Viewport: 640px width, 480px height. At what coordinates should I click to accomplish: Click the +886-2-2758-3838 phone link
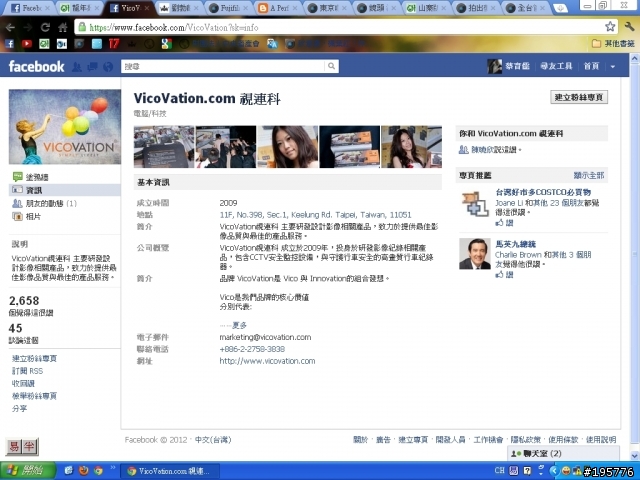tap(252, 349)
